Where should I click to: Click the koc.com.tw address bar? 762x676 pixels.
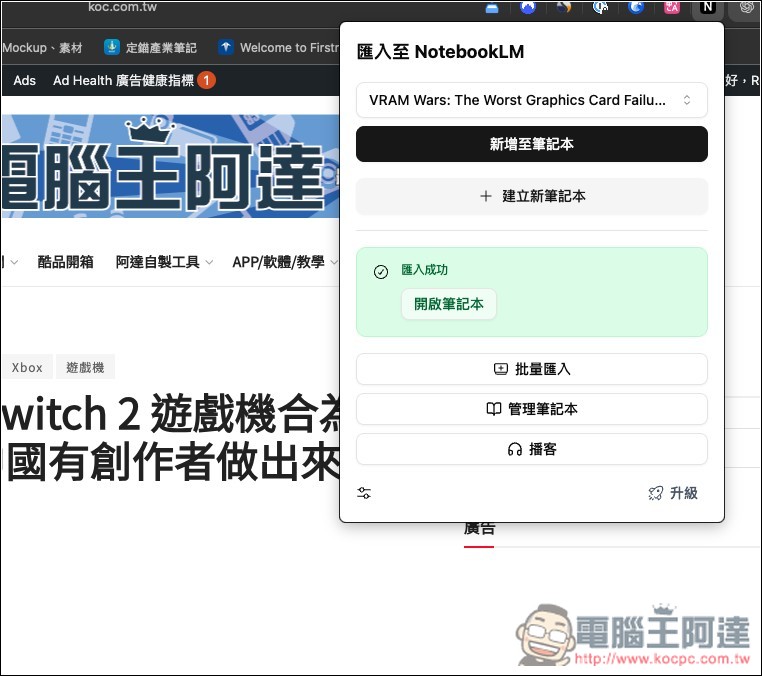(122, 7)
